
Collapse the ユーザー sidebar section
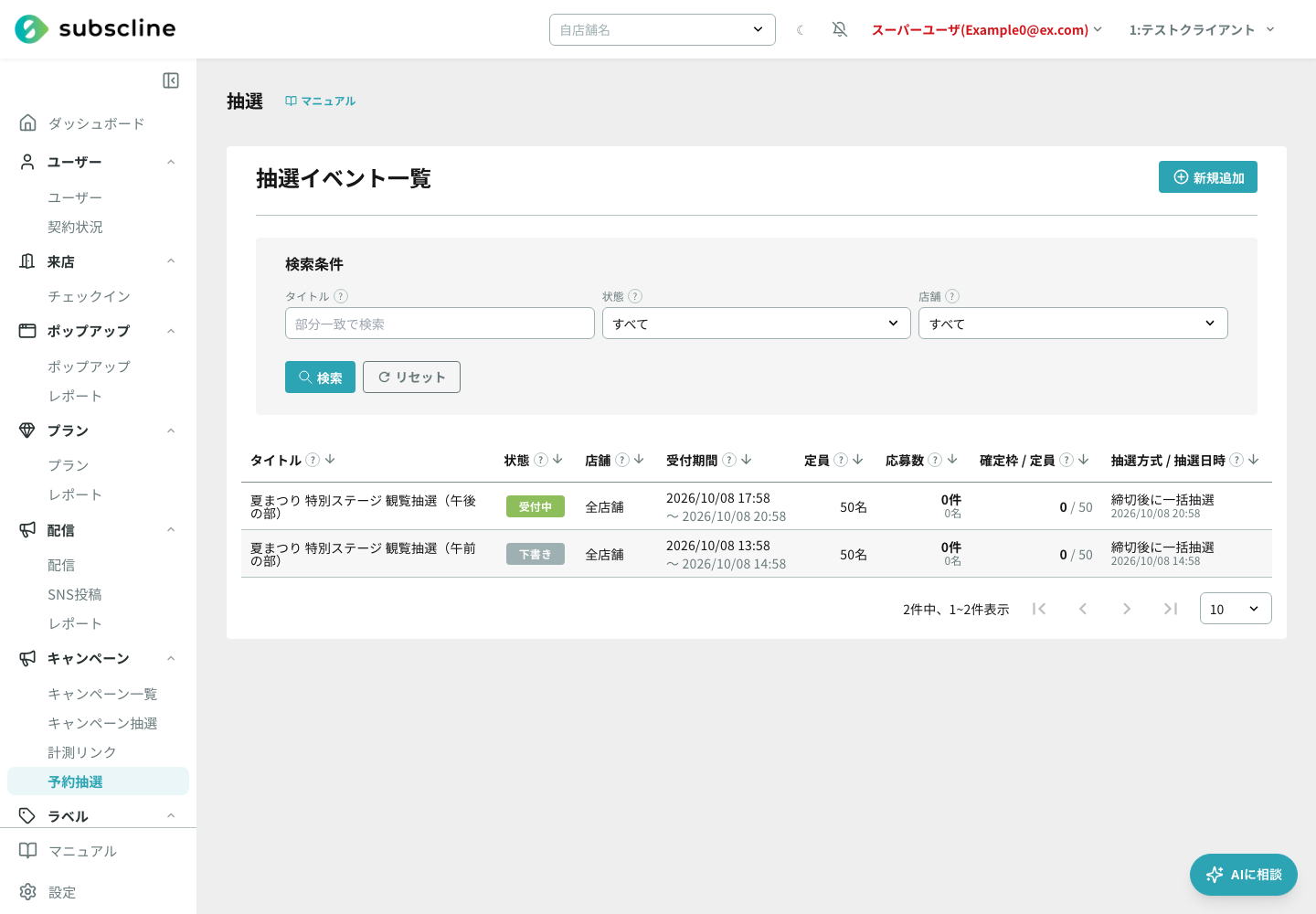[98, 162]
